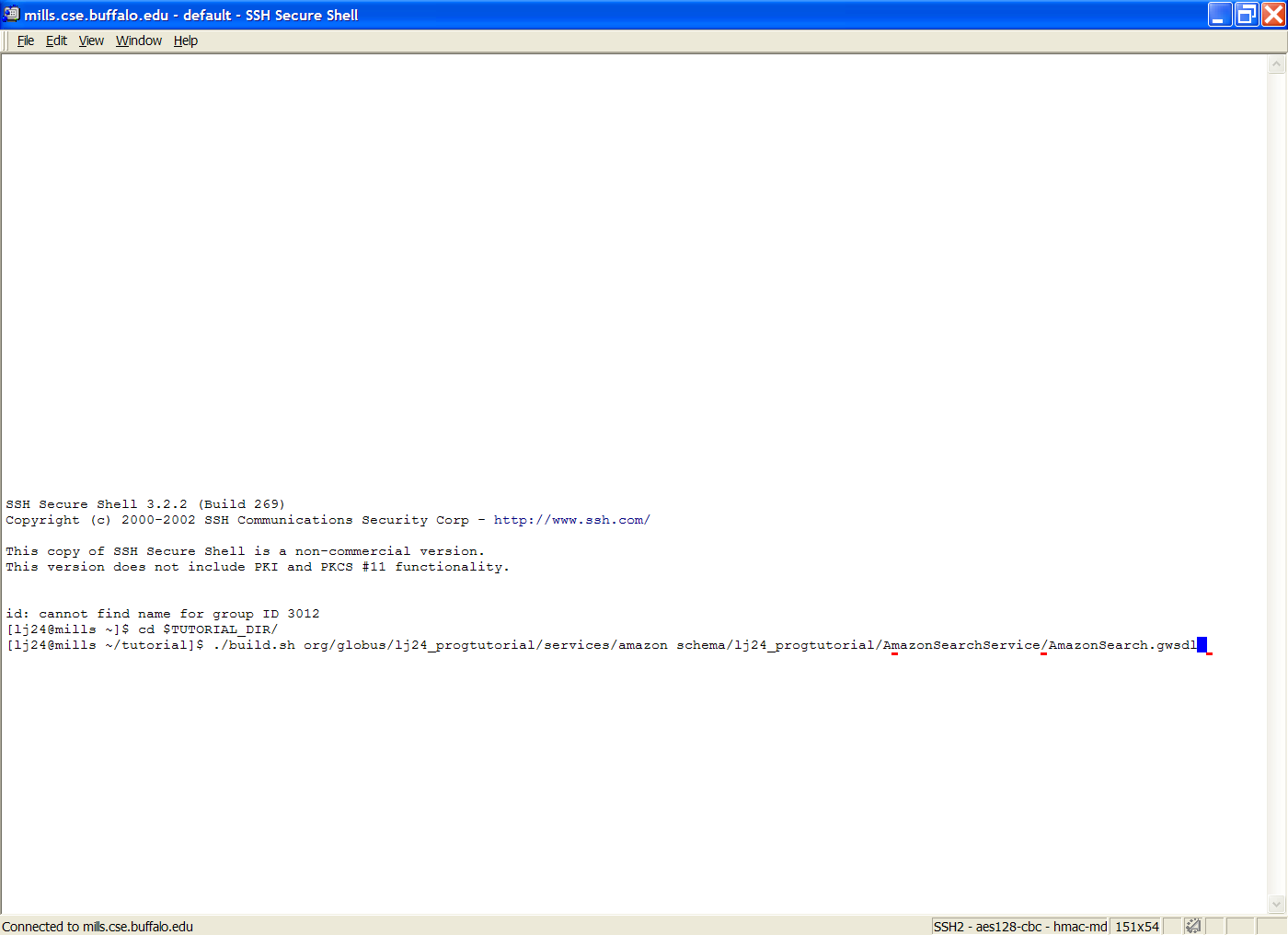Screen dimensions: 1288x935
Task: Open the Window menu
Action: pyautogui.click(x=139, y=40)
